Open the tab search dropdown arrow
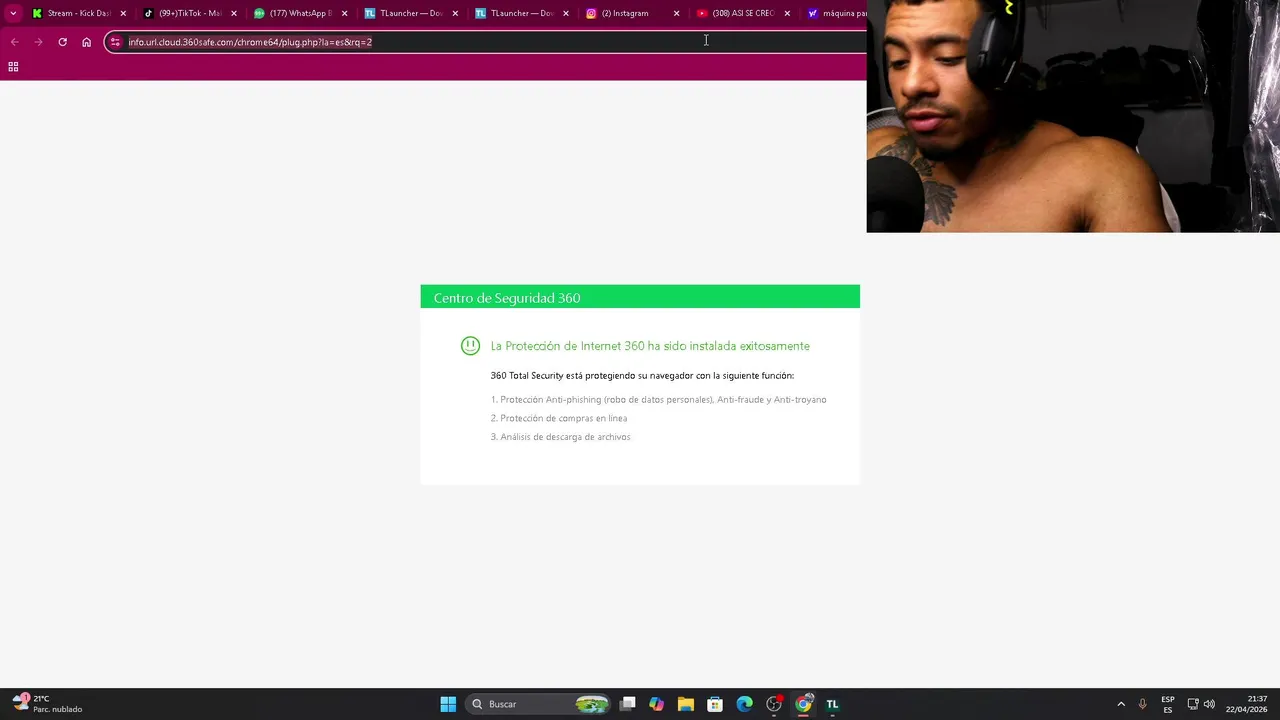The height and width of the screenshot is (720, 1280). 13,13
